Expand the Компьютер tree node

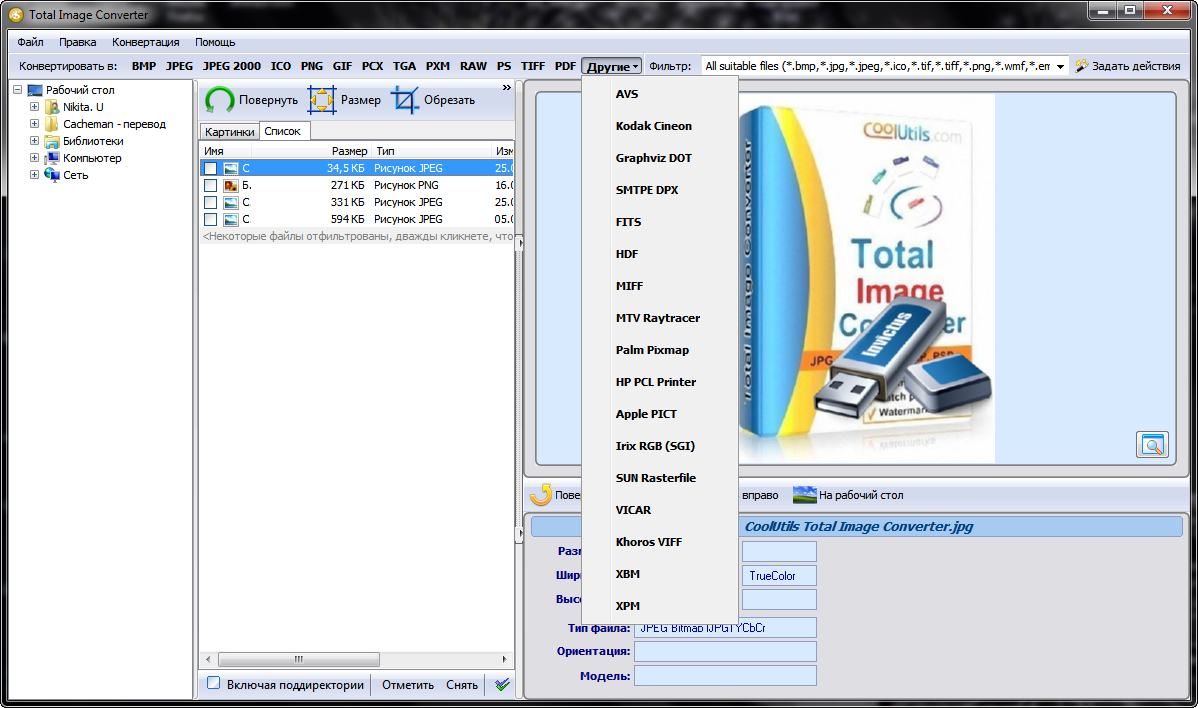click(x=34, y=158)
